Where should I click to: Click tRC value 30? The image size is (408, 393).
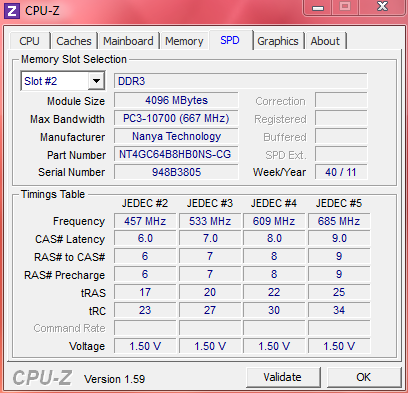274,310
